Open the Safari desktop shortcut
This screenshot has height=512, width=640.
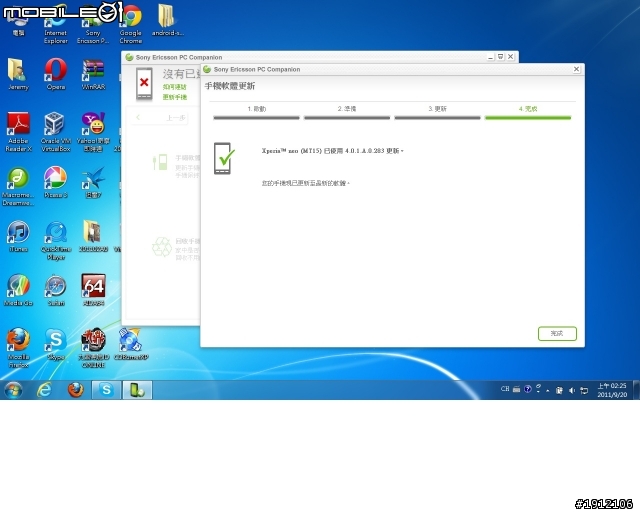[x=56, y=290]
